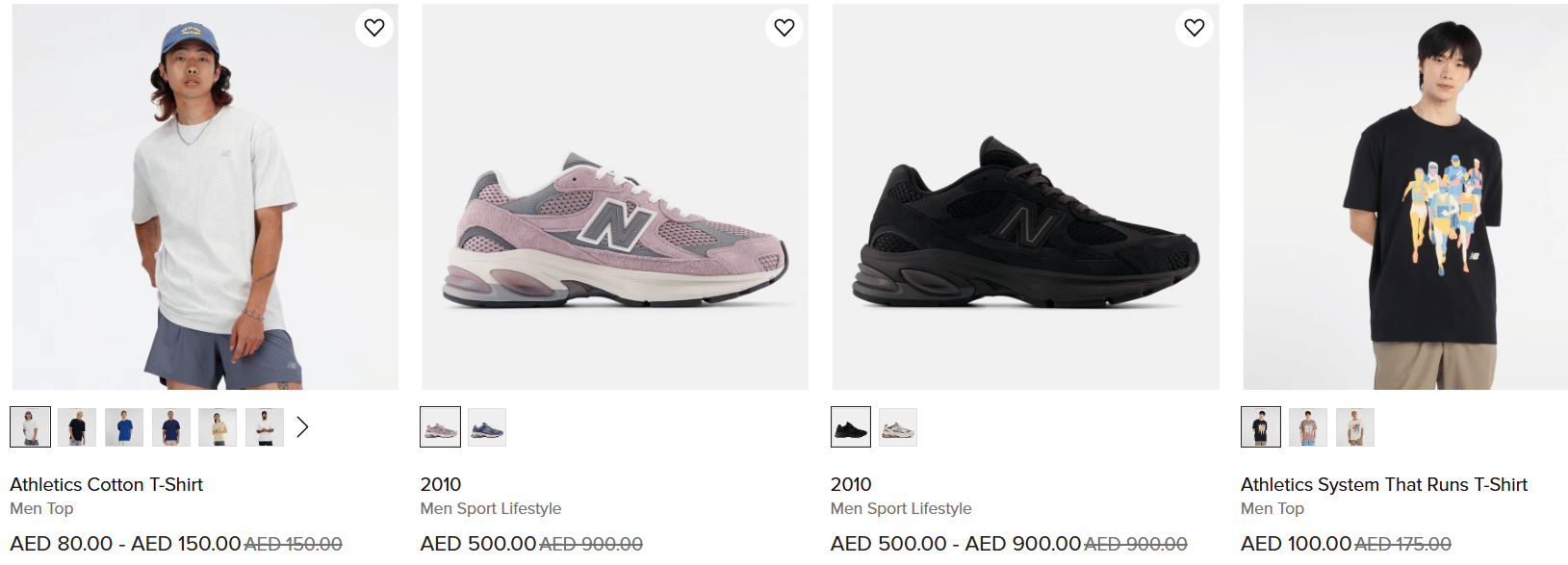
Task: Select the pink 2010 sneaker color thumbnail
Action: [x=441, y=427]
